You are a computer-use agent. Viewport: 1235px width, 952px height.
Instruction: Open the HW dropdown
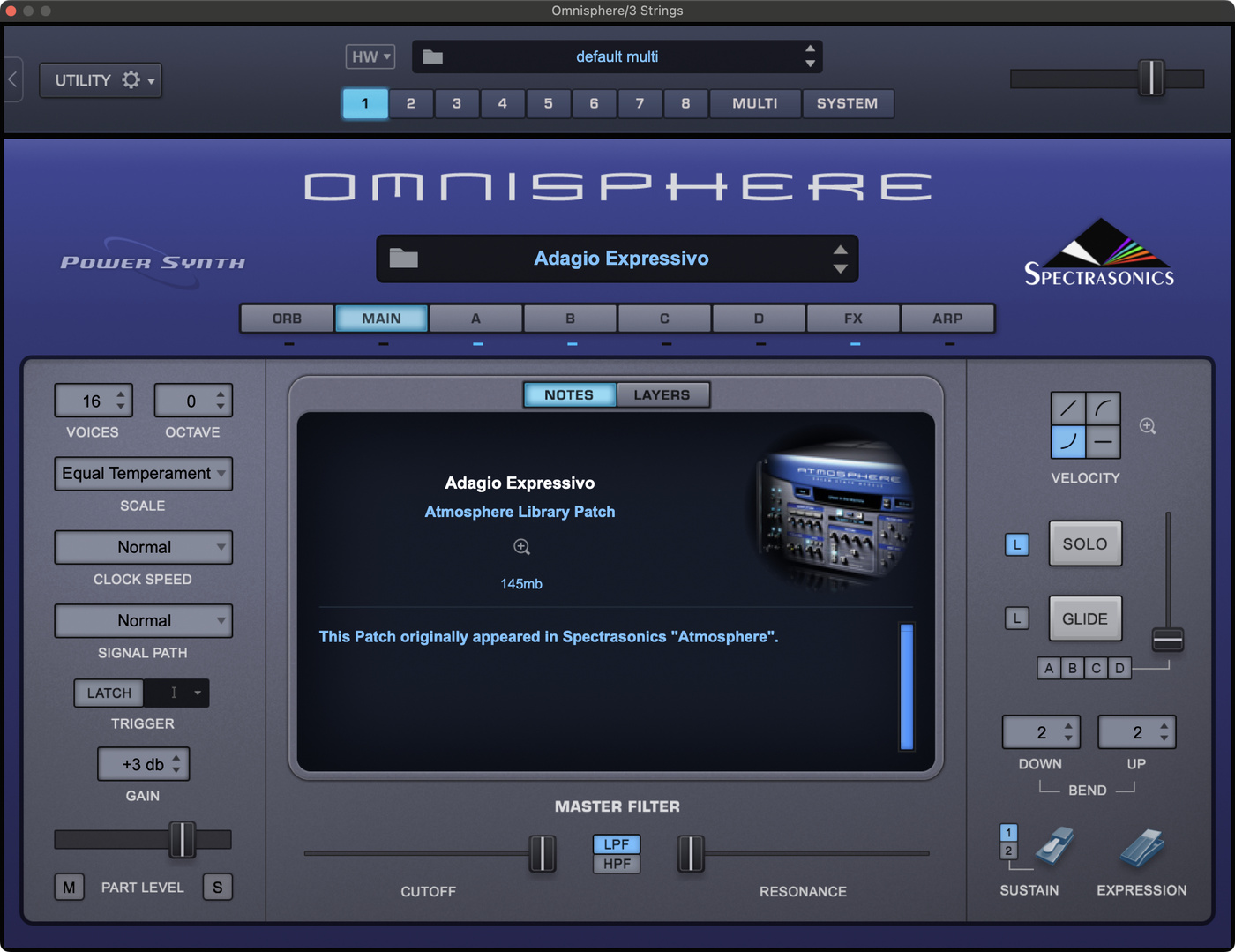tap(370, 56)
